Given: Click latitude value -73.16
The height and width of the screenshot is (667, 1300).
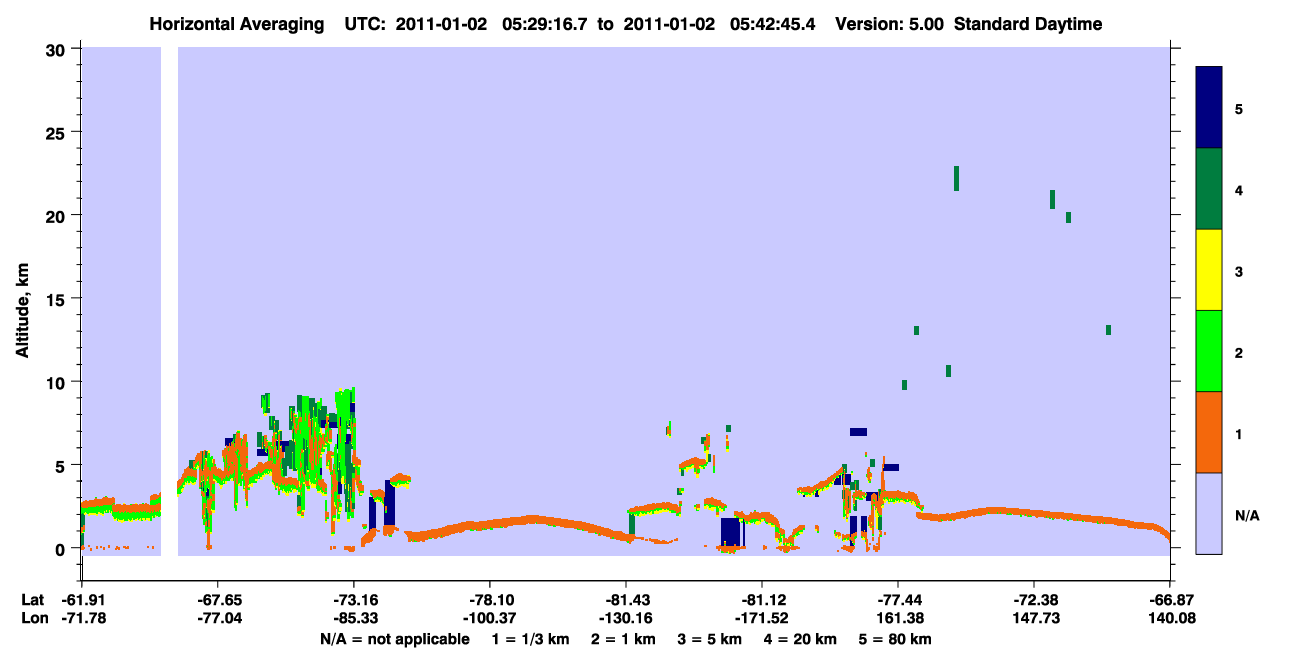Looking at the screenshot, I should (x=353, y=600).
